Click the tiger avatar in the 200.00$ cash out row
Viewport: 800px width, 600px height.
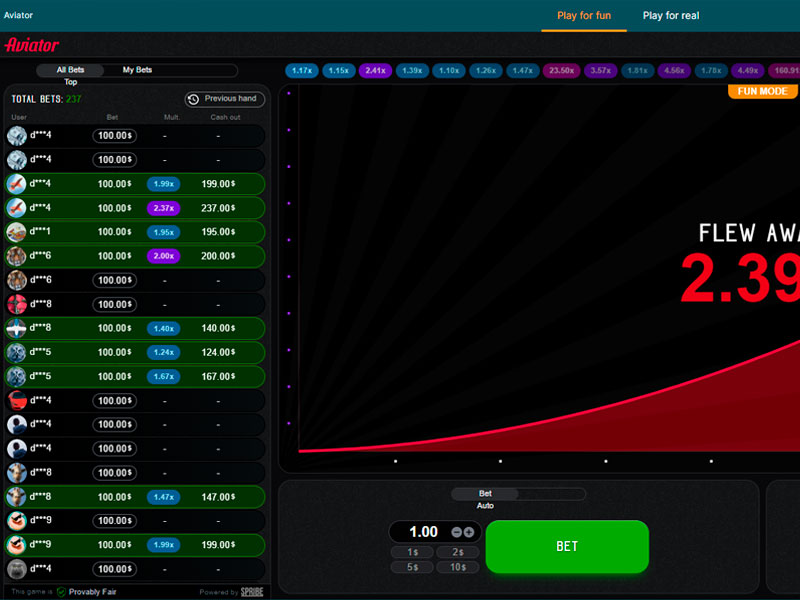click(x=17, y=256)
